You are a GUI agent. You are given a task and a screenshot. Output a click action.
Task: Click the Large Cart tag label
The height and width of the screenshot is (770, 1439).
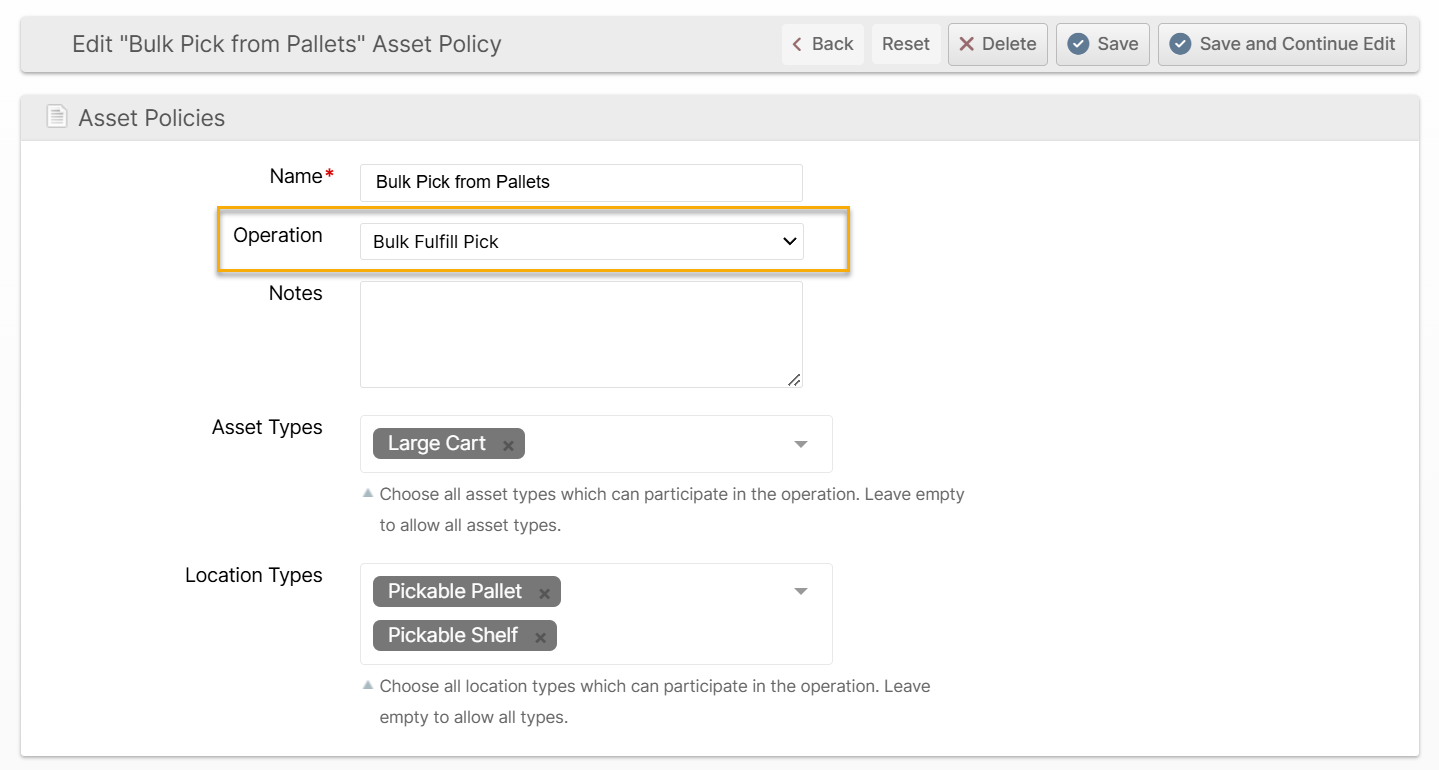(x=436, y=444)
